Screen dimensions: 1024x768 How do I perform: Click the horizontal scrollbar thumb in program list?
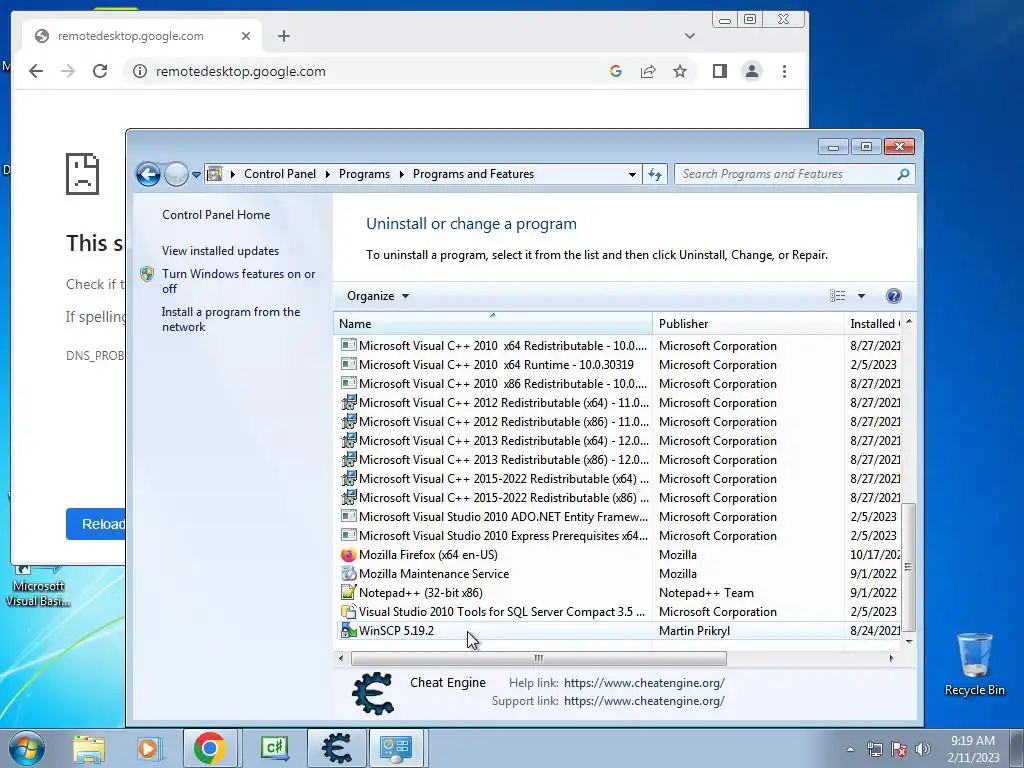click(x=539, y=658)
